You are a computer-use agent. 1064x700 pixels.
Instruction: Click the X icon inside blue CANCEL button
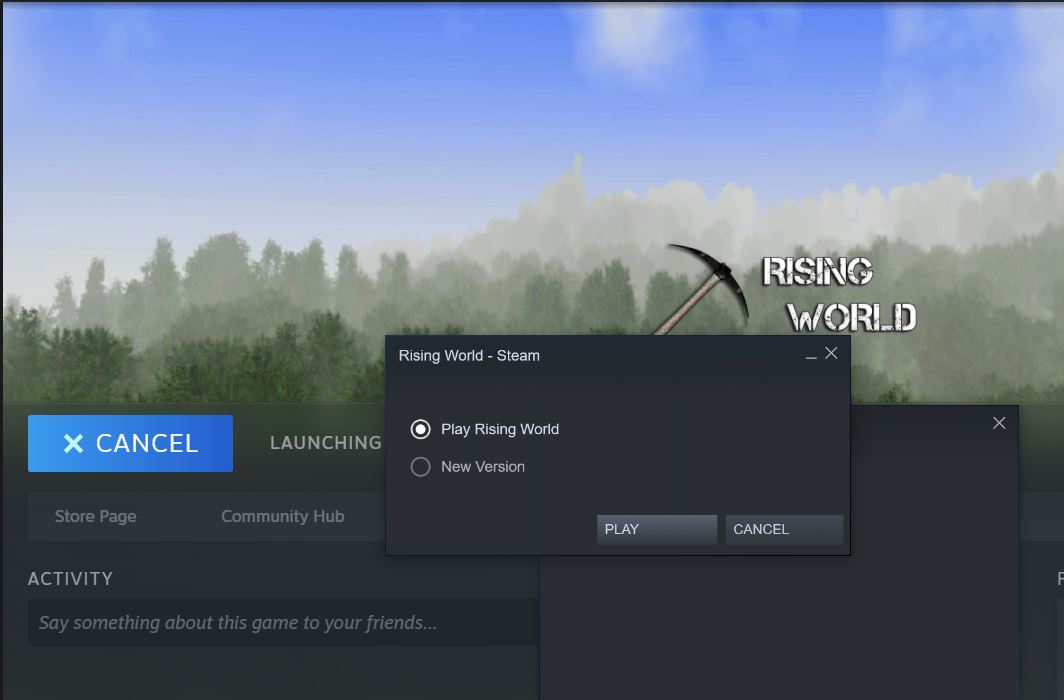(73, 443)
